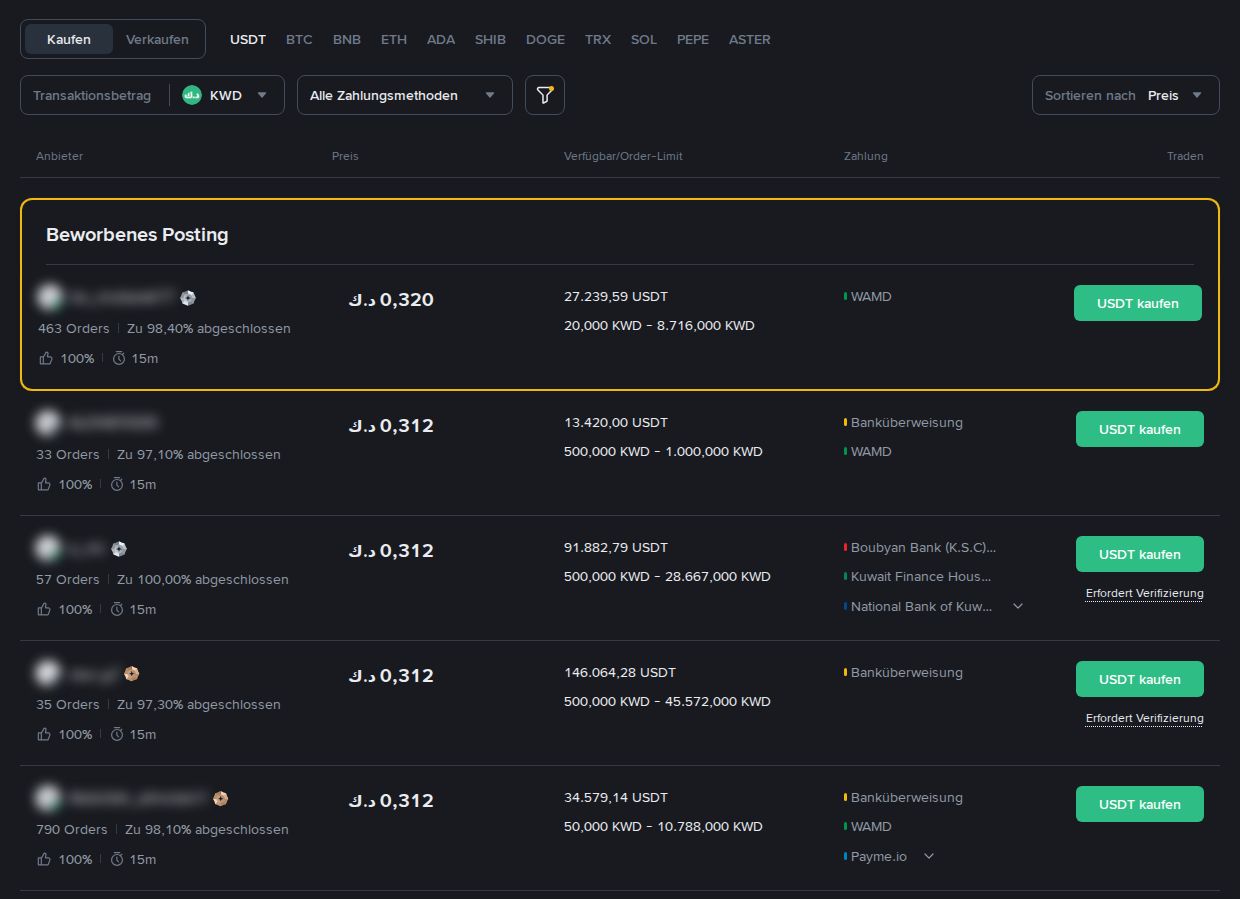1240x899 pixels.
Task: Click Kuwait Finance House payment label
Action: (x=921, y=576)
